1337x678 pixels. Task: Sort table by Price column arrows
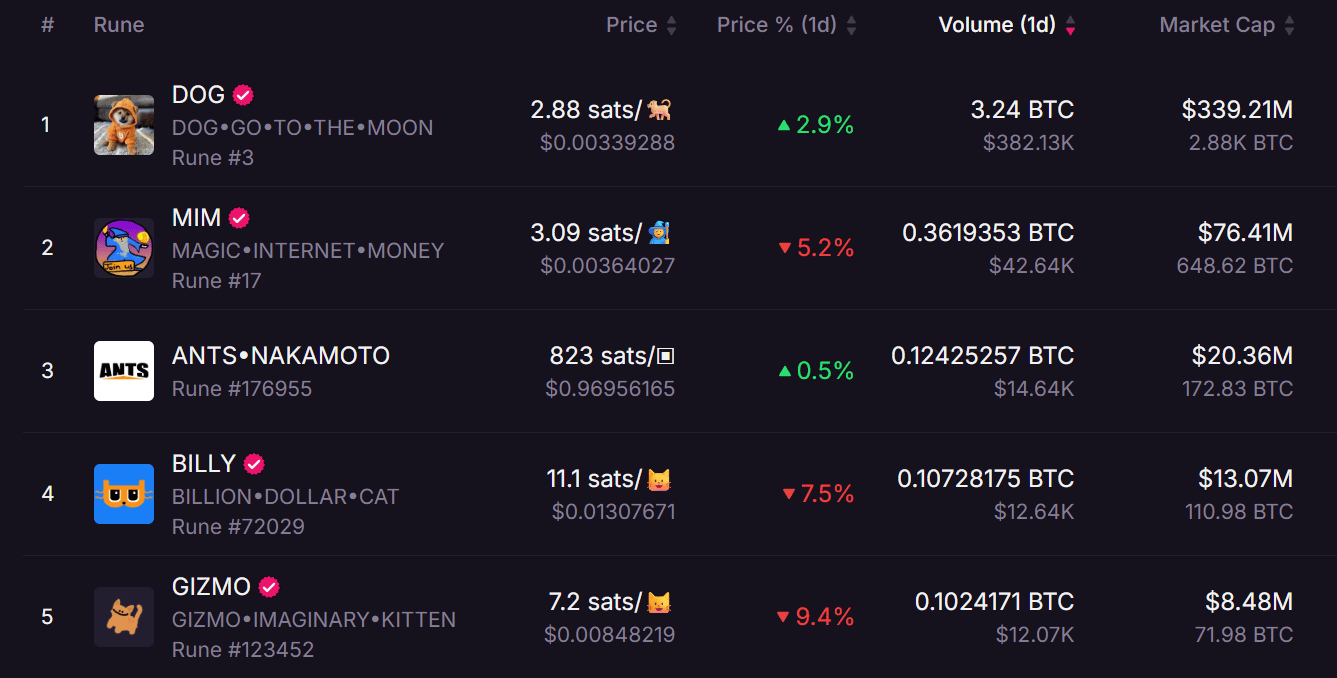[672, 26]
